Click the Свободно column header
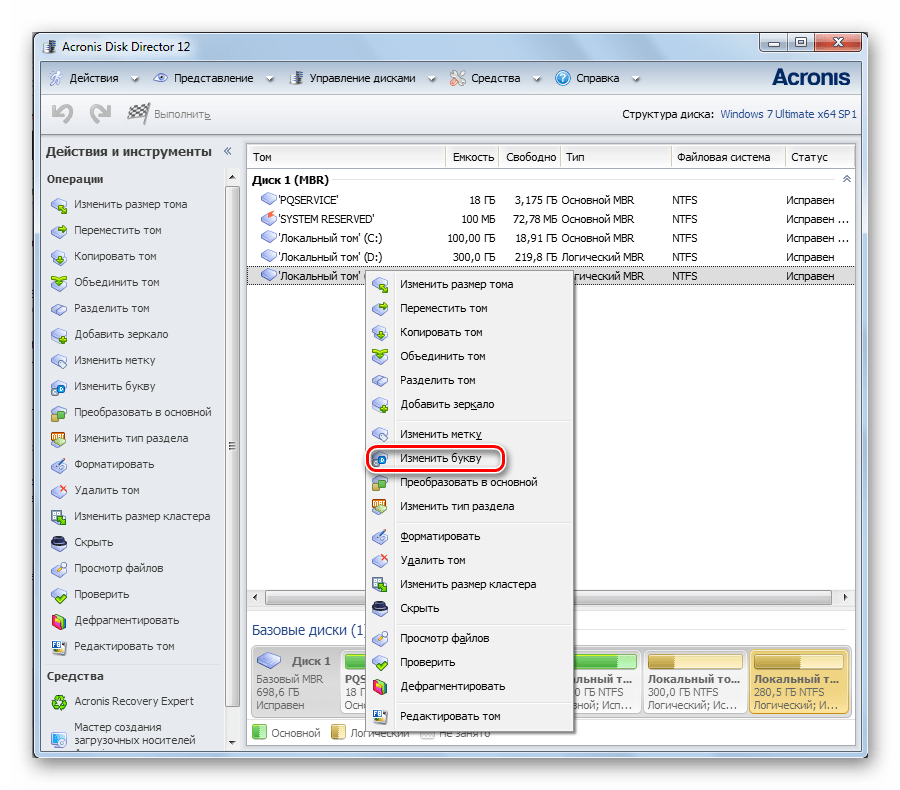This screenshot has height=790, width=900. (530, 157)
